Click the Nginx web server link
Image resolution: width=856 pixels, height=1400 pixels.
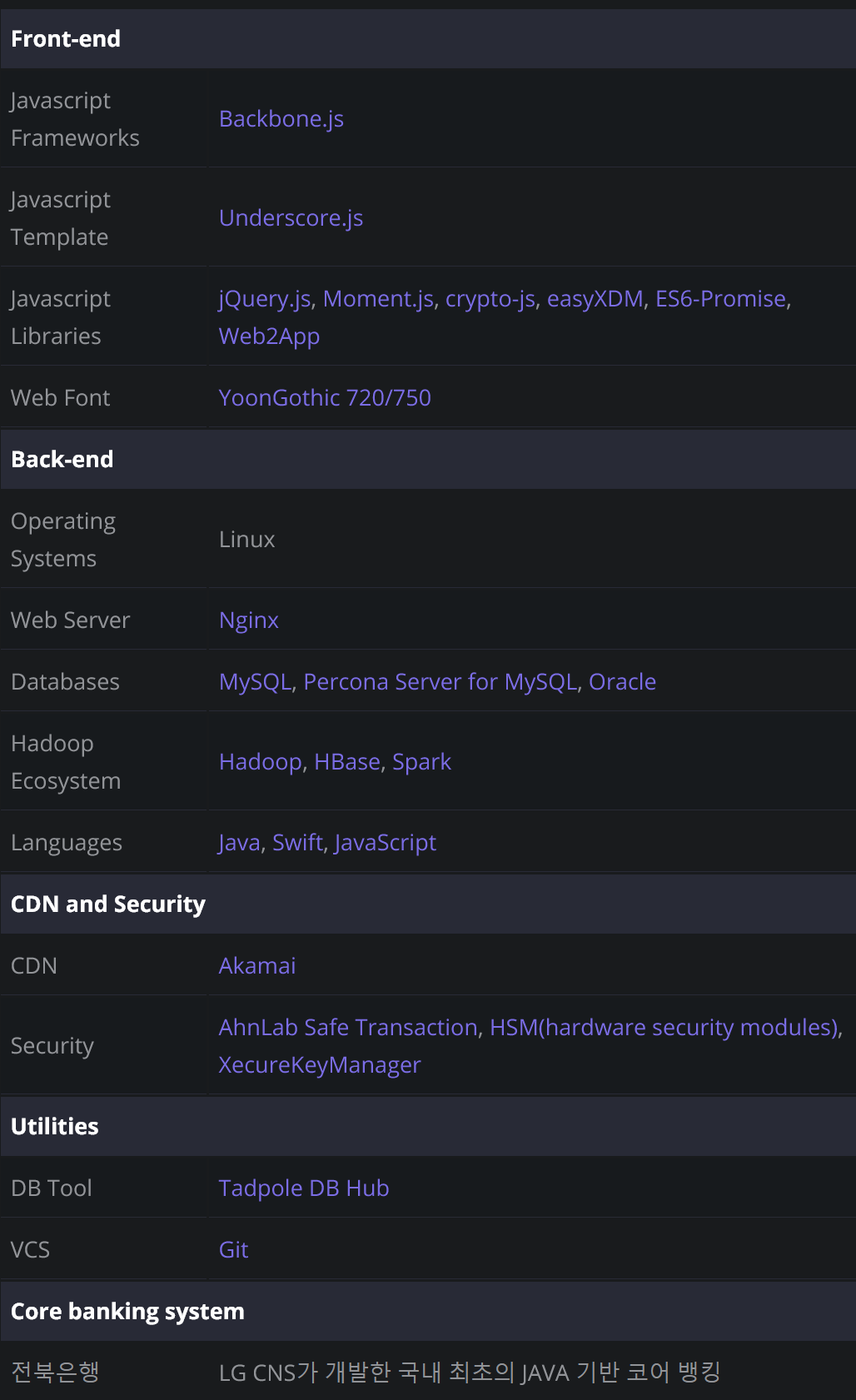pyautogui.click(x=249, y=620)
